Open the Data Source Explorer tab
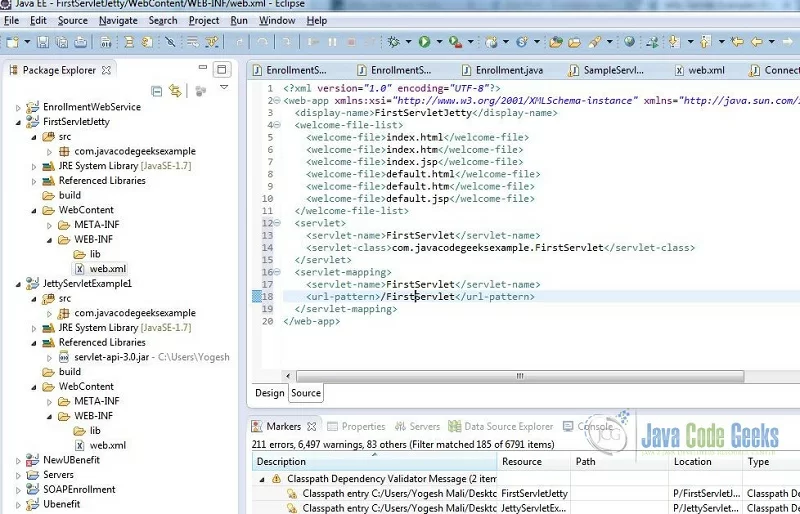The height and width of the screenshot is (514, 800). pos(501,426)
